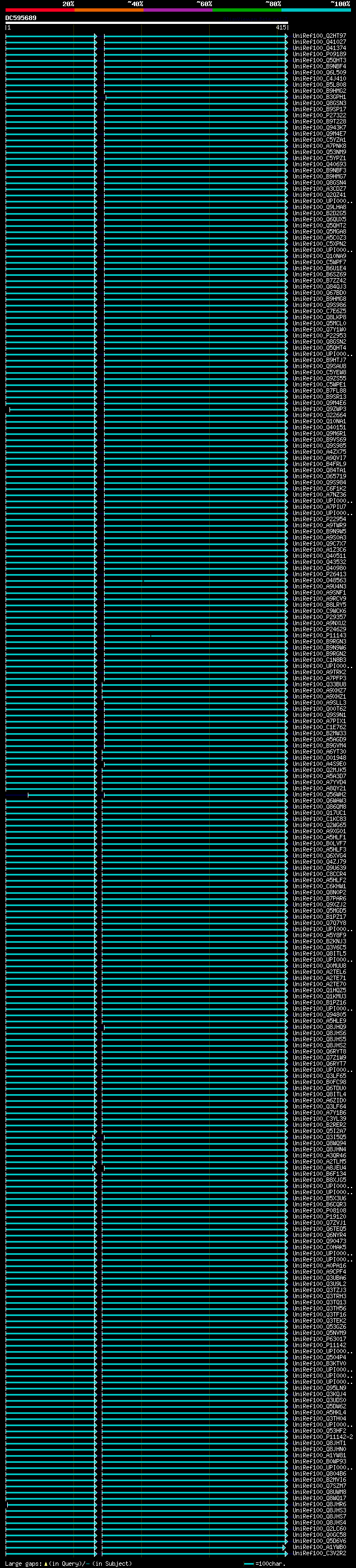Screen dimensions: 356x1568
Task: Select hit UniRef100_Q41374
Action: pyautogui.click(x=319, y=48)
